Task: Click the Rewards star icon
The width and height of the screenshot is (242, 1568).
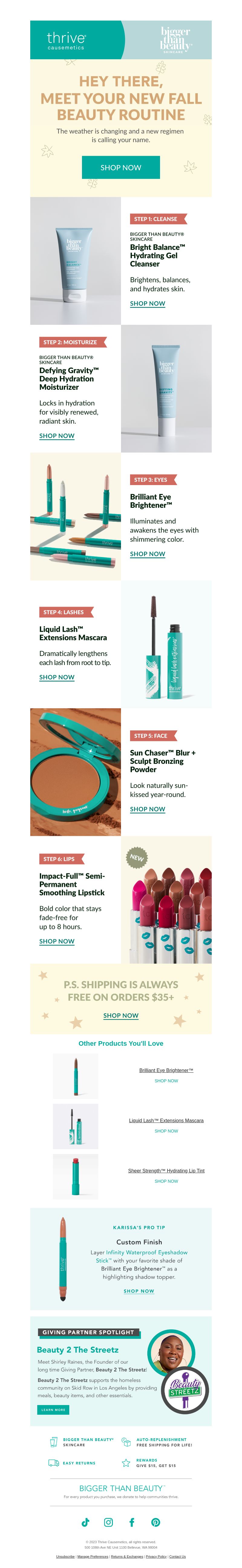Action: pos(126,1463)
